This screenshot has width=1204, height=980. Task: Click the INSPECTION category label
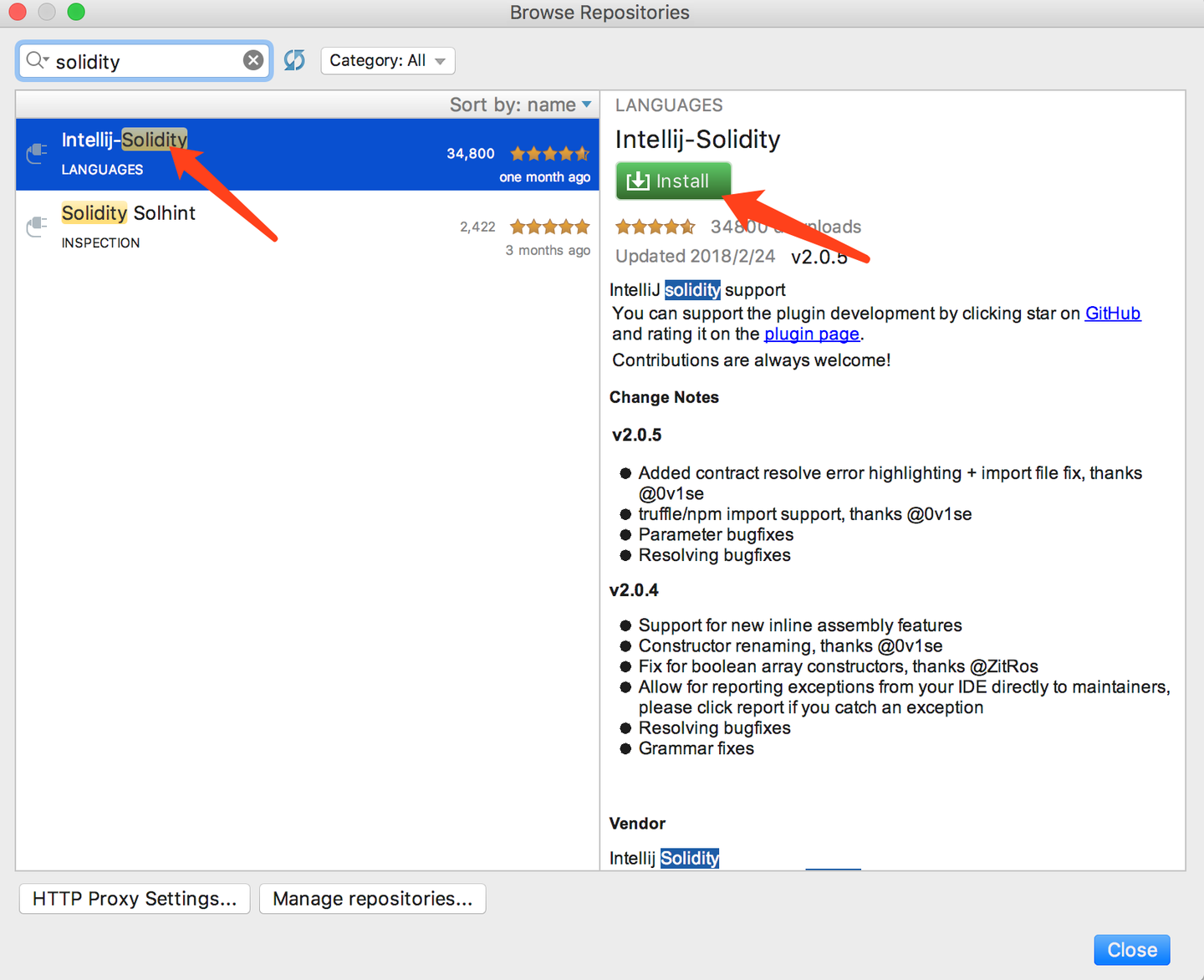101,242
